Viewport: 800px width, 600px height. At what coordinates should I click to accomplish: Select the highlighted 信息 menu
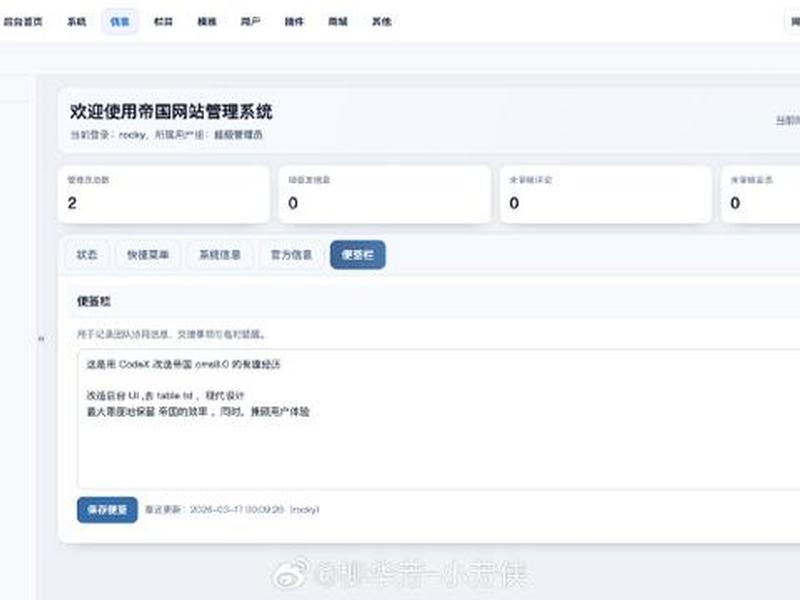coord(119,21)
